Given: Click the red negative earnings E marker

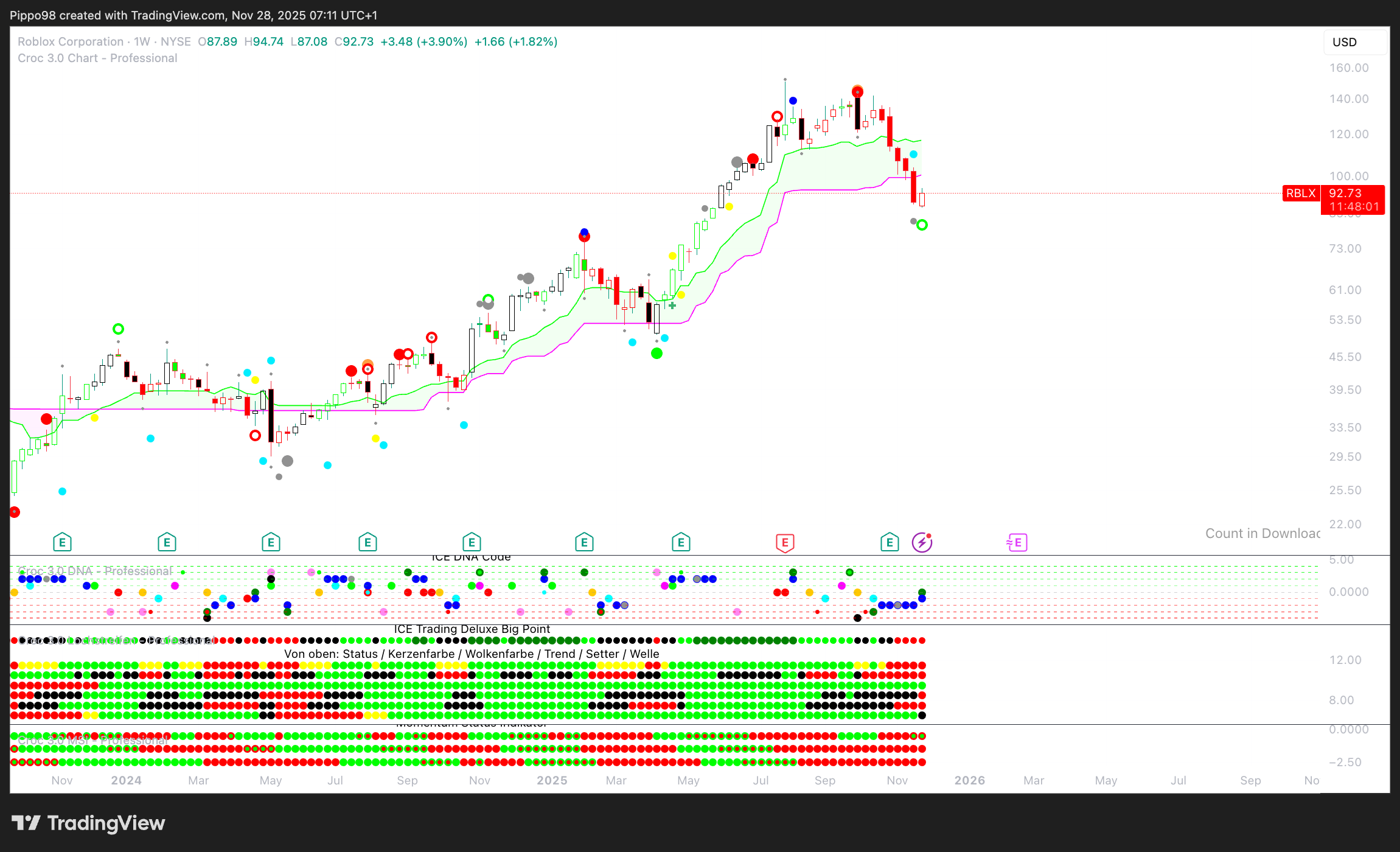Looking at the screenshot, I should coord(785,542).
